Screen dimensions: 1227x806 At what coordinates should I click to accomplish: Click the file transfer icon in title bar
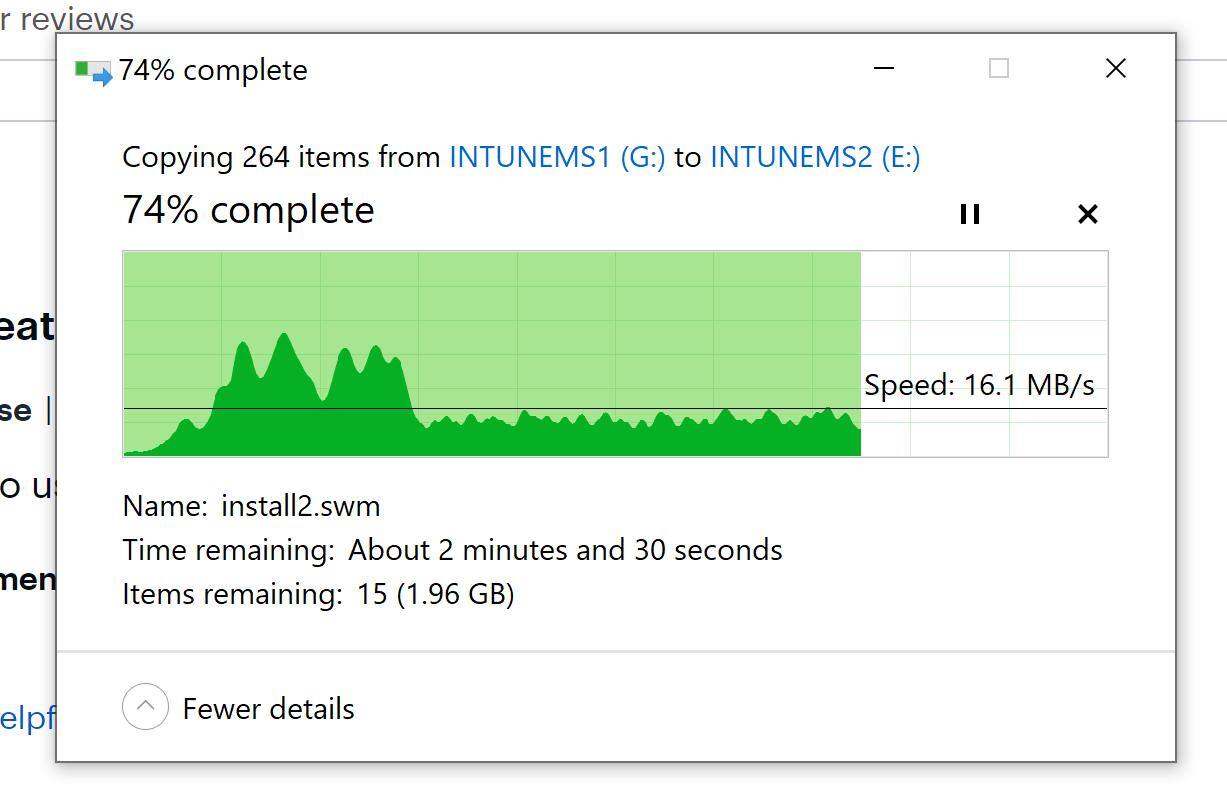pyautogui.click(x=93, y=71)
